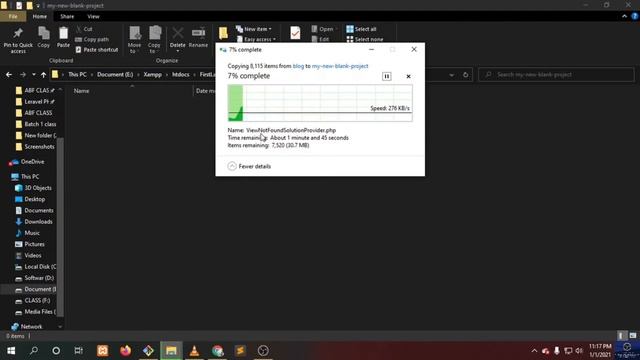Image resolution: width=640 pixels, height=360 pixels.
Task: Refresh the current folder view
Action: [x=465, y=75]
